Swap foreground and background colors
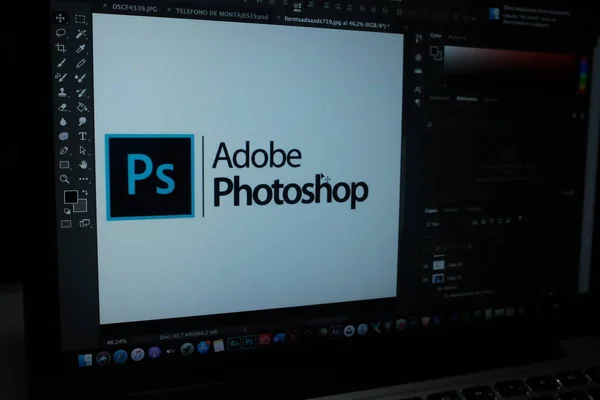This screenshot has width=600, height=400. (85, 193)
